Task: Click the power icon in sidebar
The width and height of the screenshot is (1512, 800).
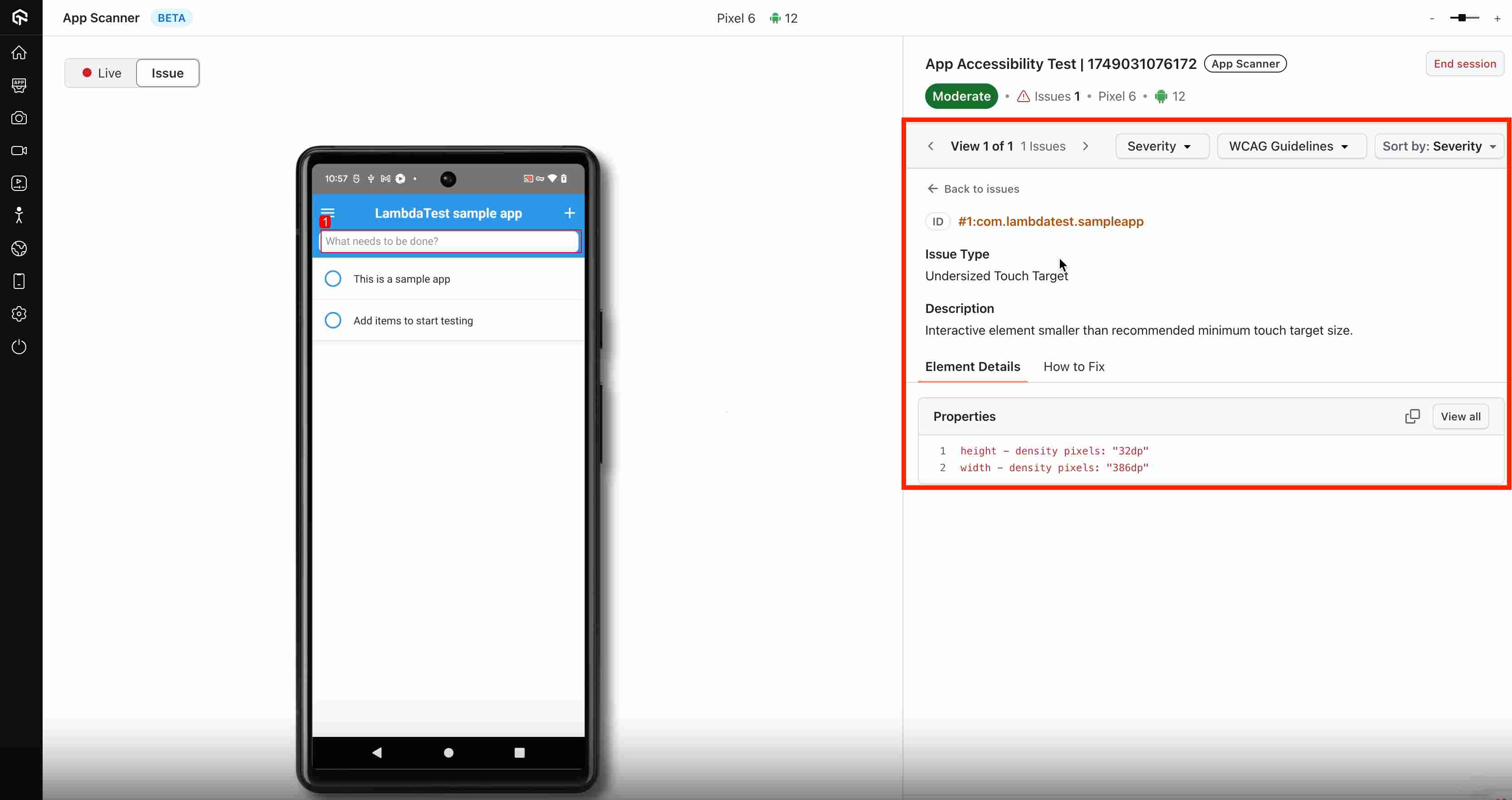Action: point(20,347)
